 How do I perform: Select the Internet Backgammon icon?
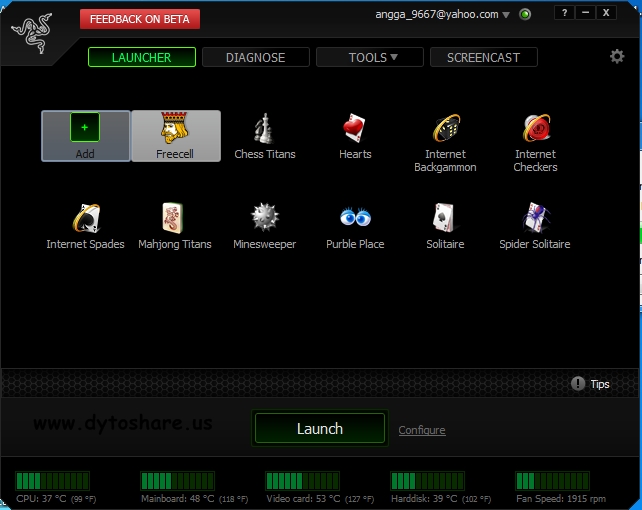(x=446, y=128)
